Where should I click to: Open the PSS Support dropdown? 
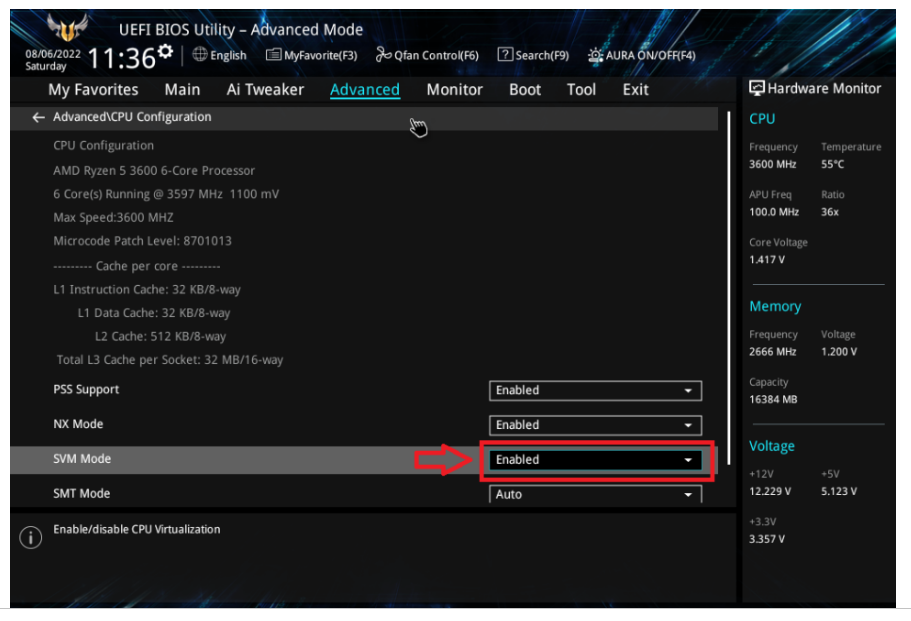pyautogui.click(x=595, y=390)
